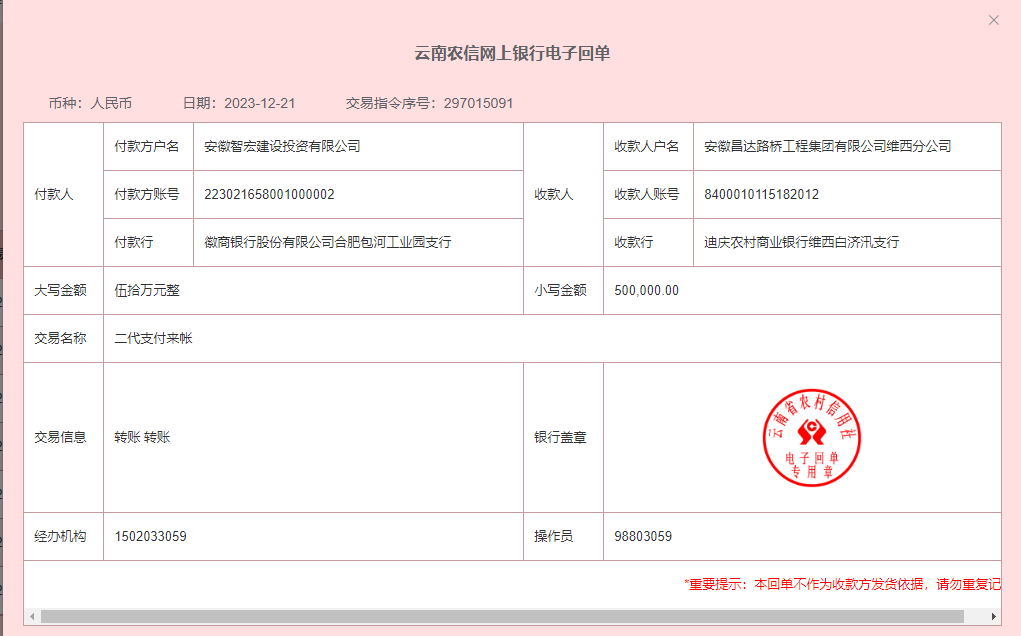The height and width of the screenshot is (636, 1021).
Task: Select payee name 安徽昌达路桥工程集团有限公司维西分公司
Action: tap(827, 146)
